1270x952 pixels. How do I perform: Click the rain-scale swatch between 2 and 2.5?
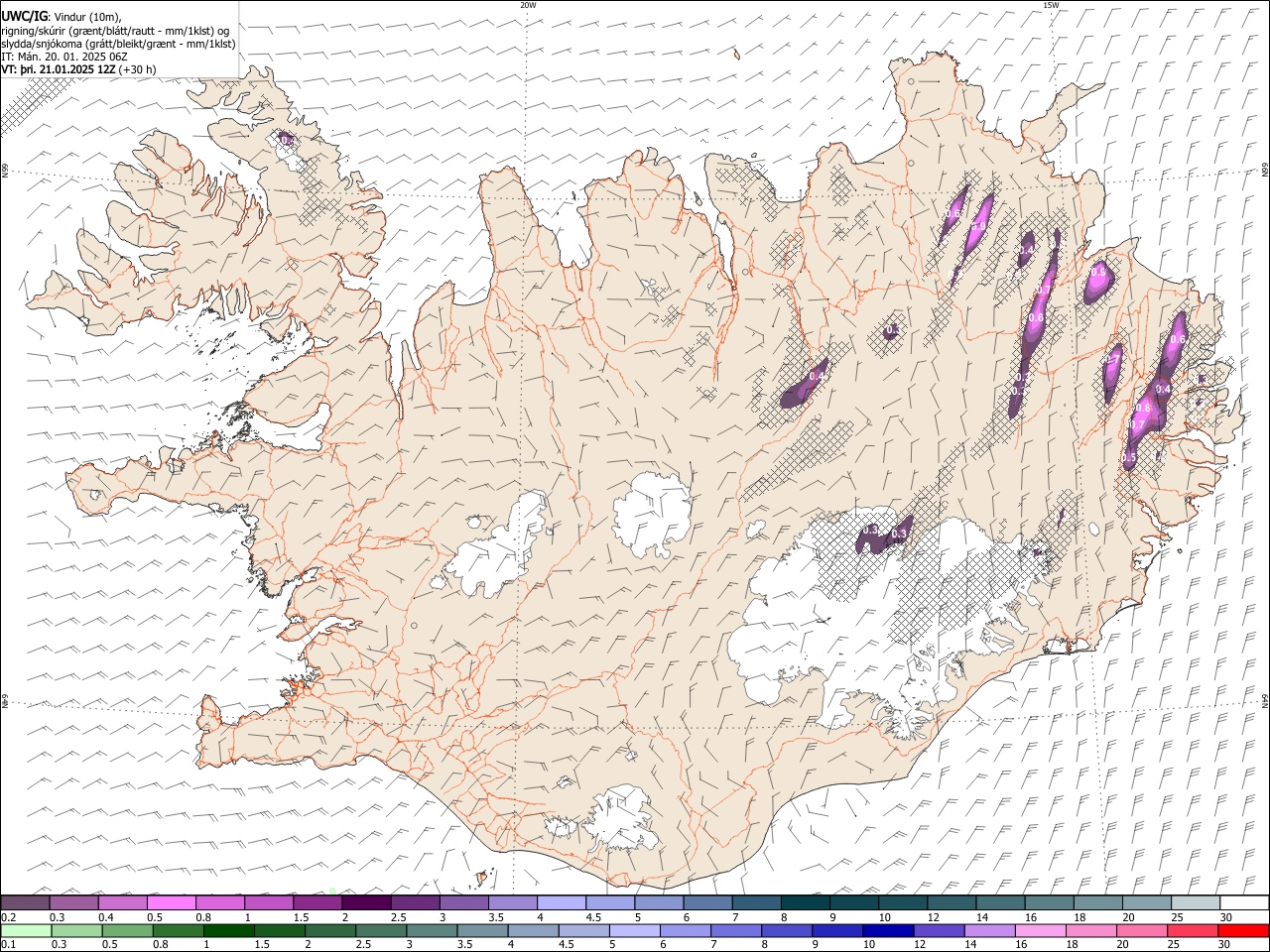(x=330, y=930)
